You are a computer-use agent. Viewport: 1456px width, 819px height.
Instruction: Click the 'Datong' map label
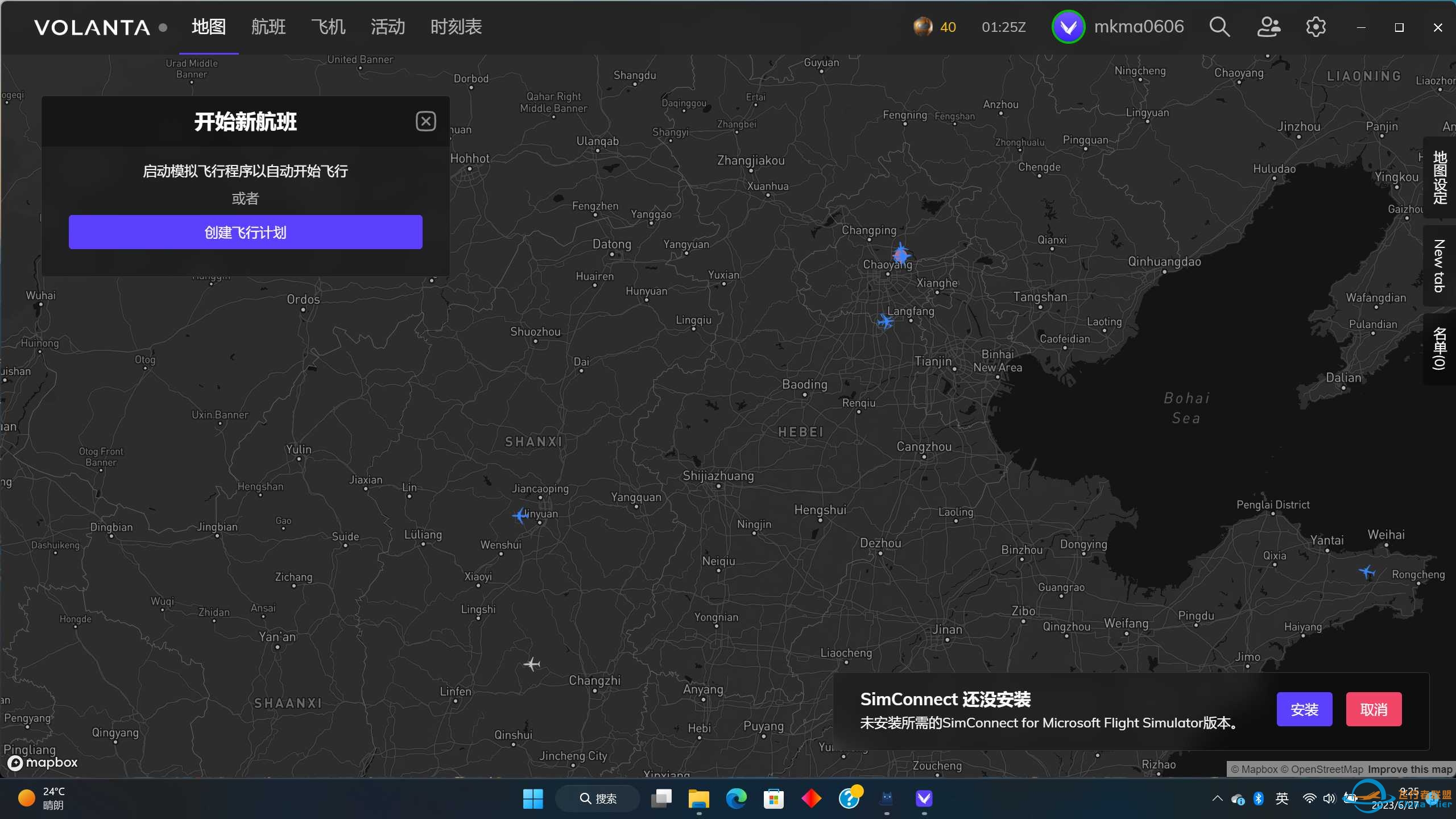pos(612,244)
